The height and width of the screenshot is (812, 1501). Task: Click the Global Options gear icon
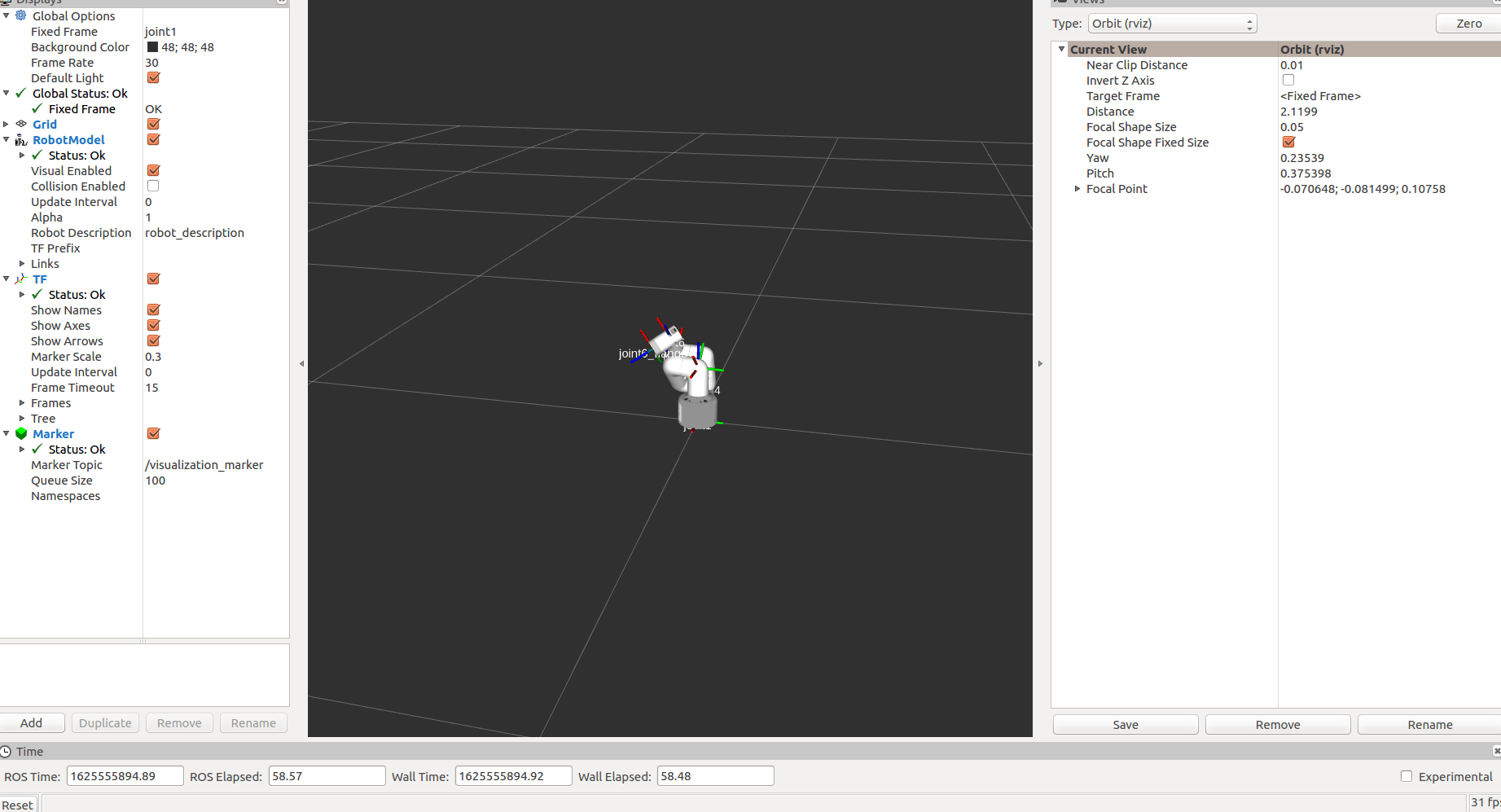pyautogui.click(x=21, y=15)
